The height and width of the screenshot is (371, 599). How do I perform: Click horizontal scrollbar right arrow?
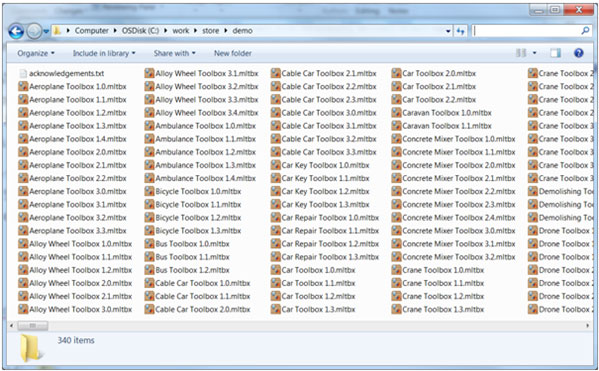588,326
